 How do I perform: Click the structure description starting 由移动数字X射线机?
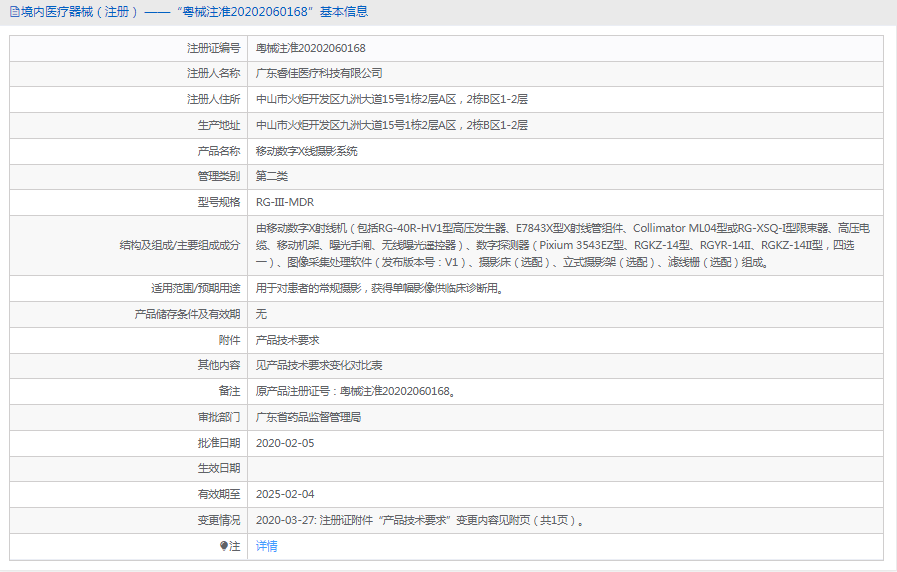pyautogui.click(x=563, y=245)
